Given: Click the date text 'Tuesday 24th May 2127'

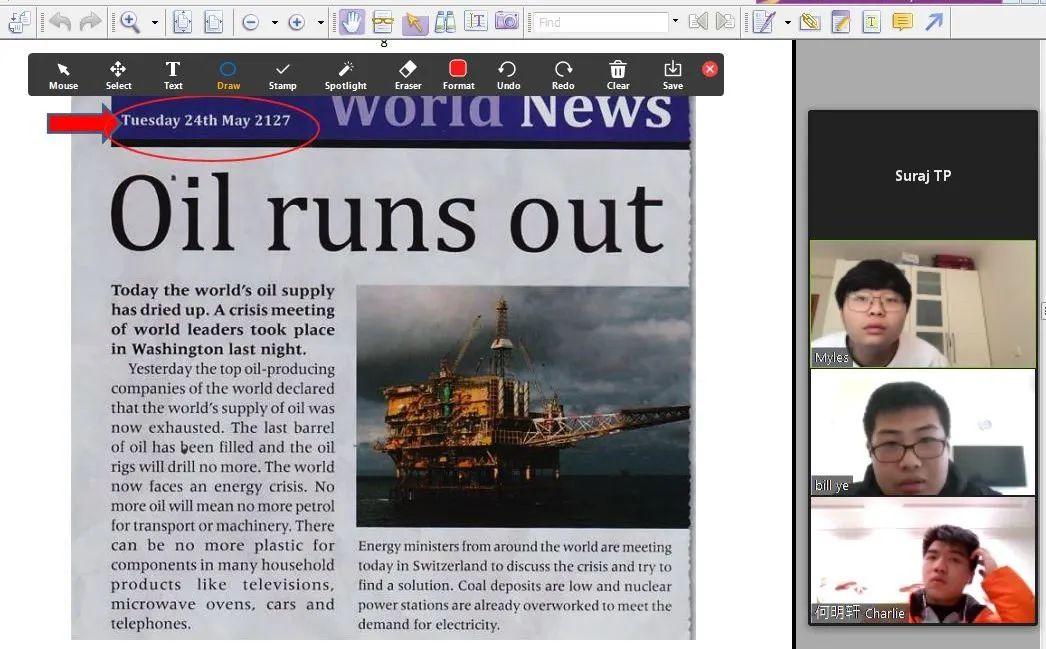Looking at the screenshot, I should tap(205, 120).
